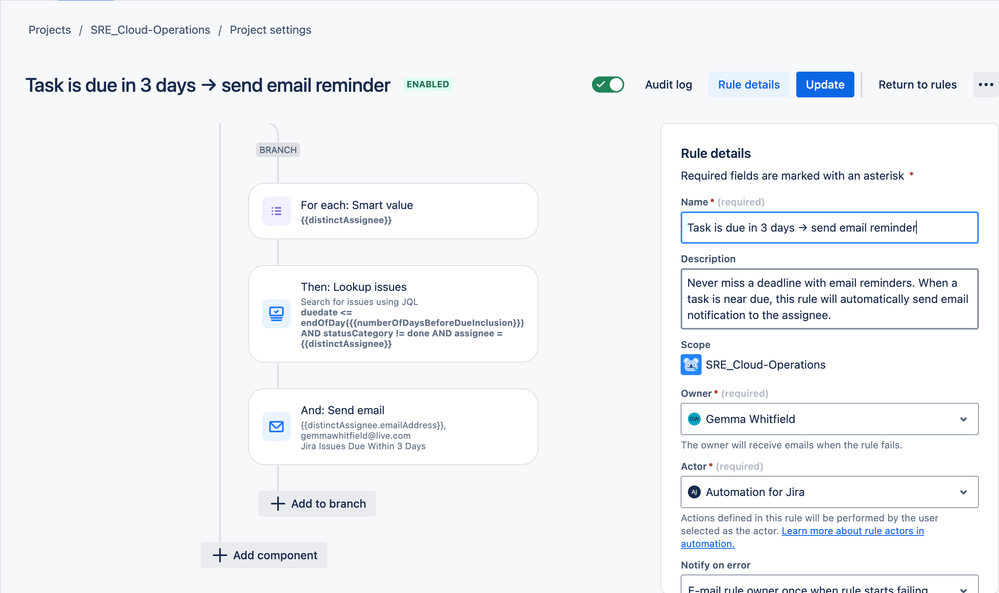Click the rule Name input field
Screen dimensions: 999x593
[829, 227]
